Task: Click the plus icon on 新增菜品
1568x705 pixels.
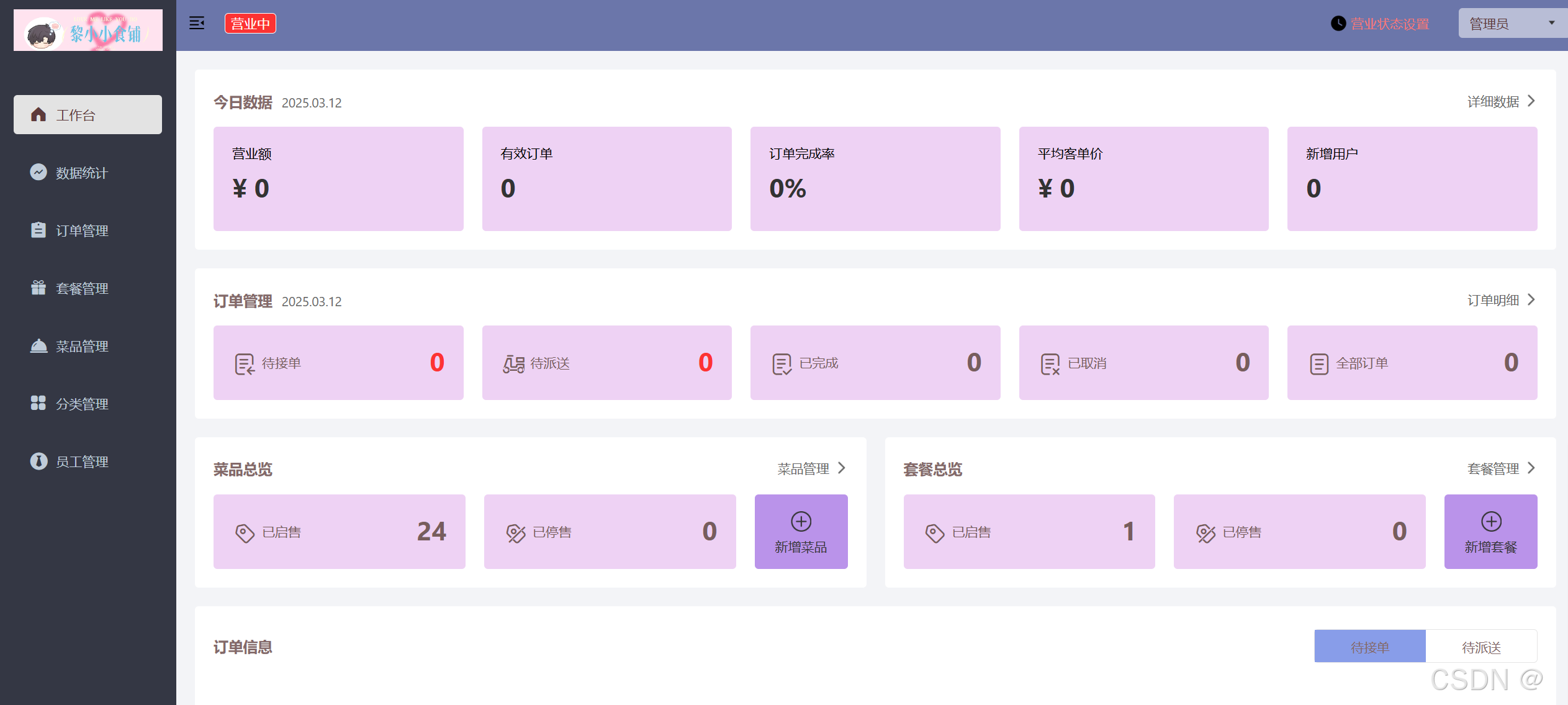Action: [x=801, y=521]
